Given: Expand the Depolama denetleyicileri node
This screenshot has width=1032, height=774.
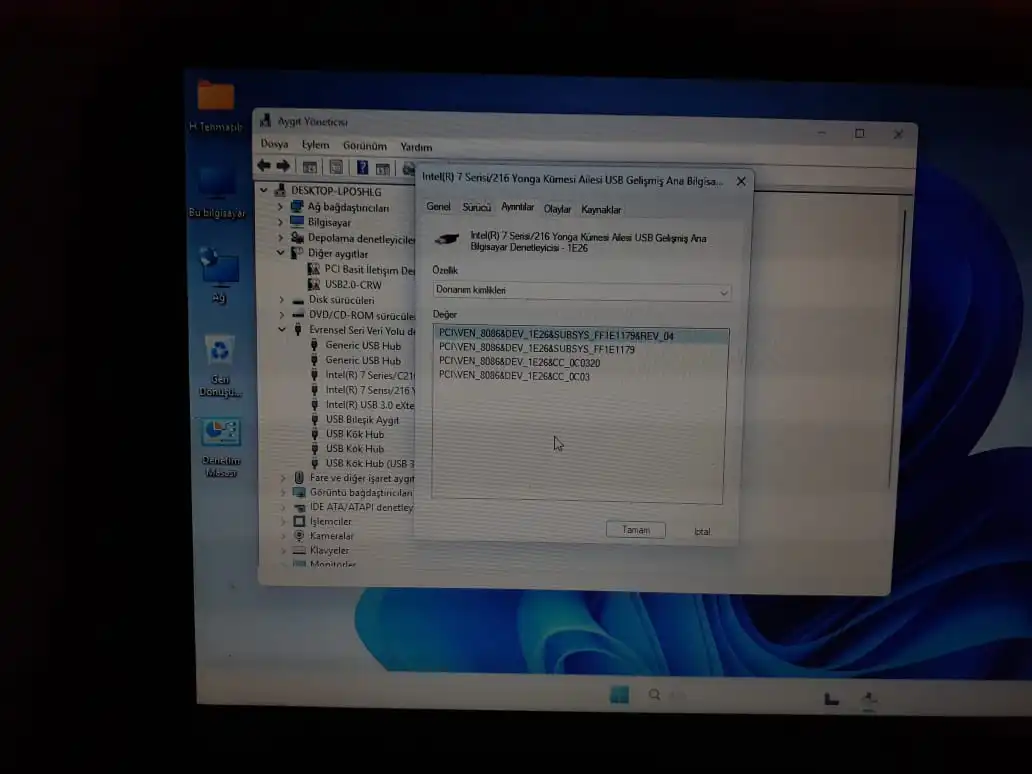Looking at the screenshot, I should coord(280,238).
